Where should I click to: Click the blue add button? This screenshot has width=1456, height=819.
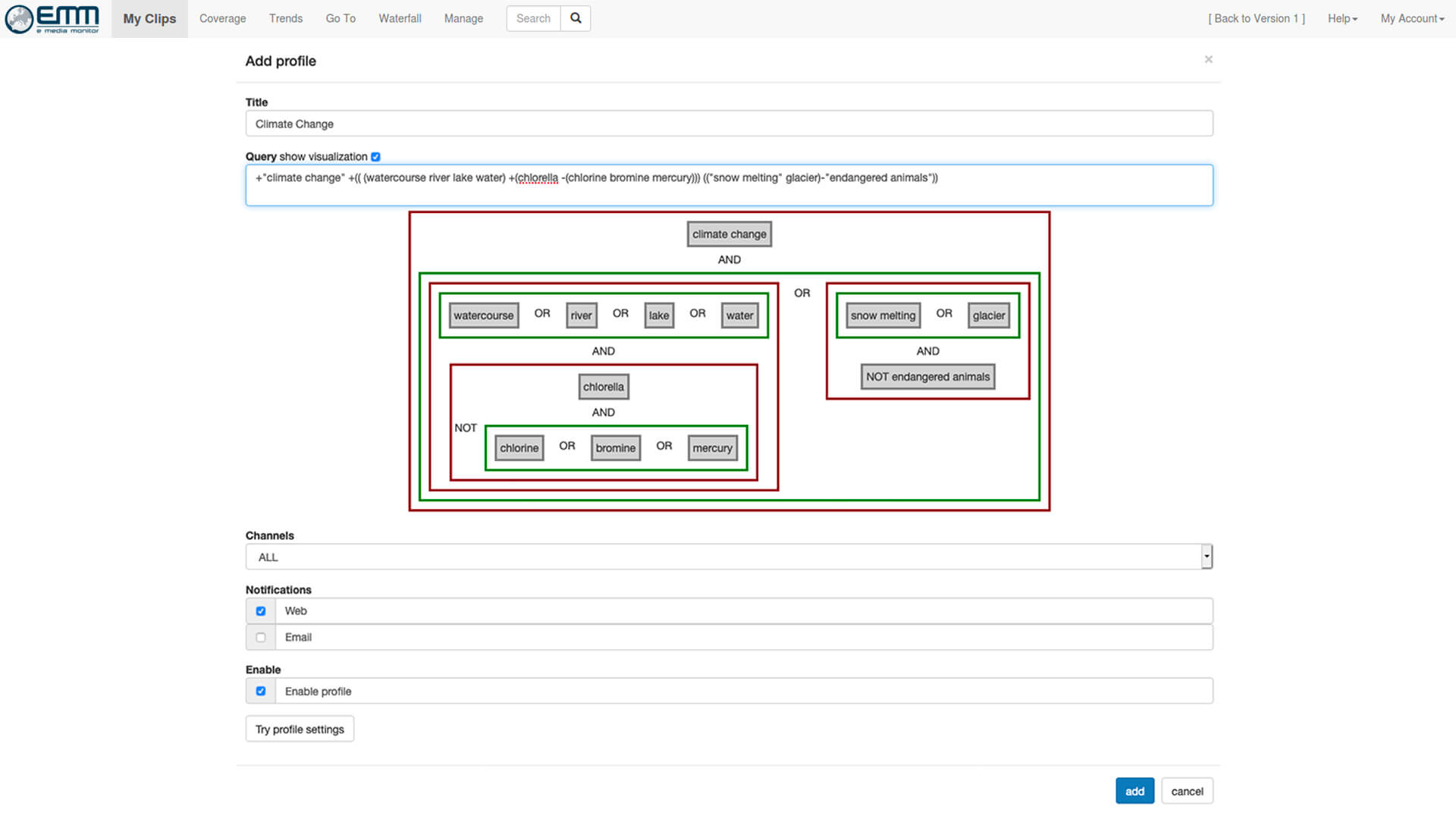click(1134, 791)
